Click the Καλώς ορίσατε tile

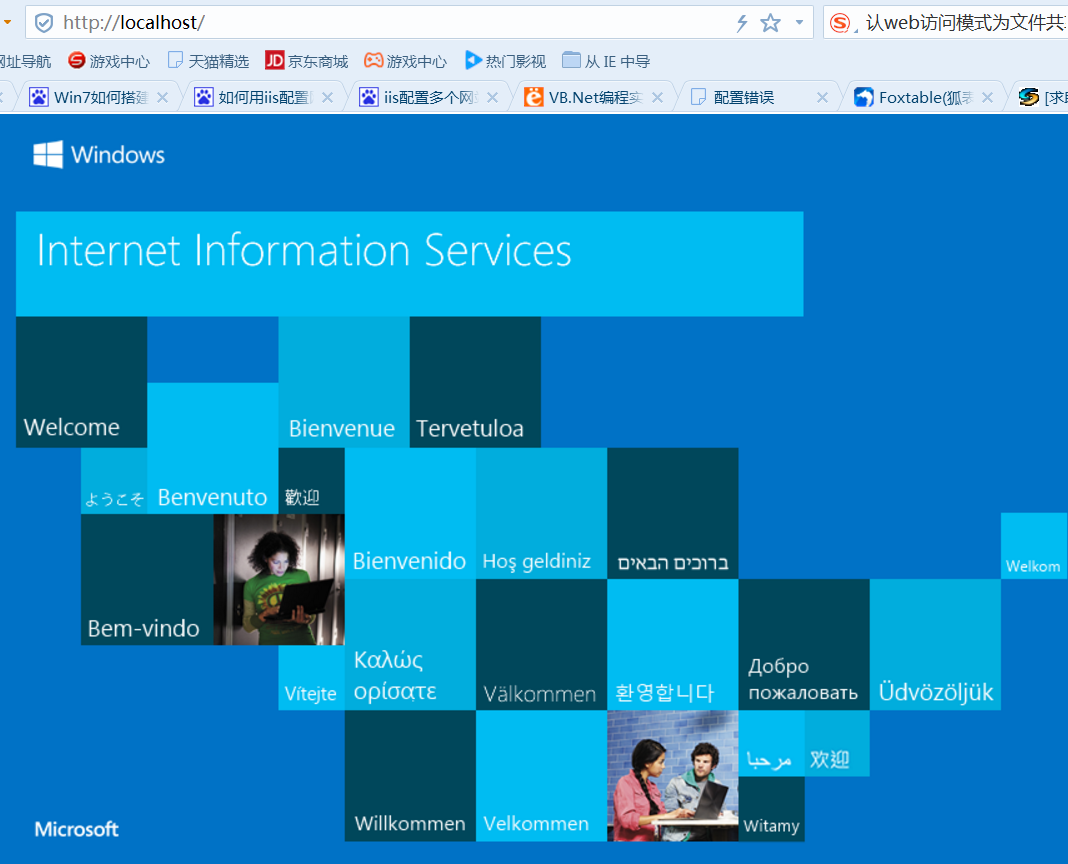point(410,645)
